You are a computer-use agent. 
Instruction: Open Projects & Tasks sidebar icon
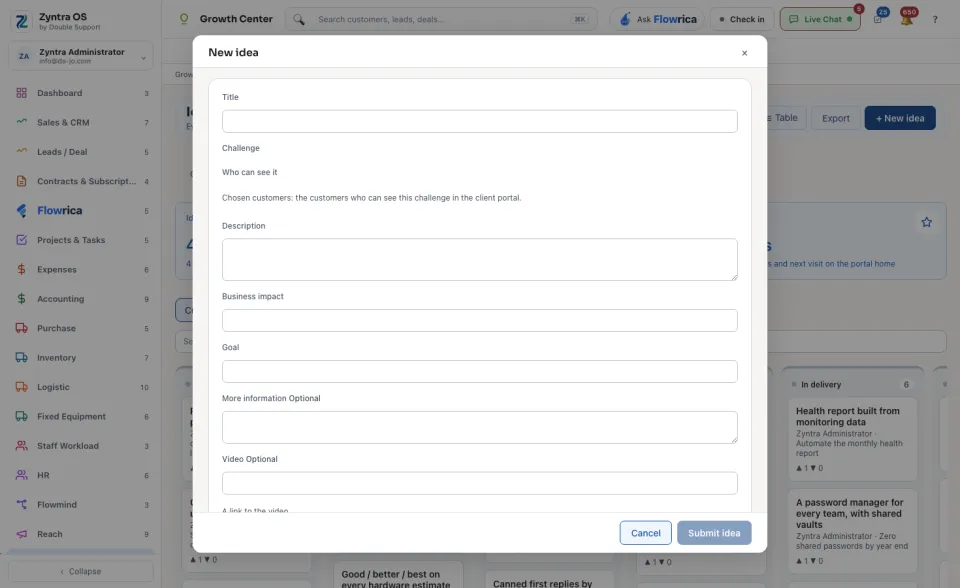click(21, 239)
